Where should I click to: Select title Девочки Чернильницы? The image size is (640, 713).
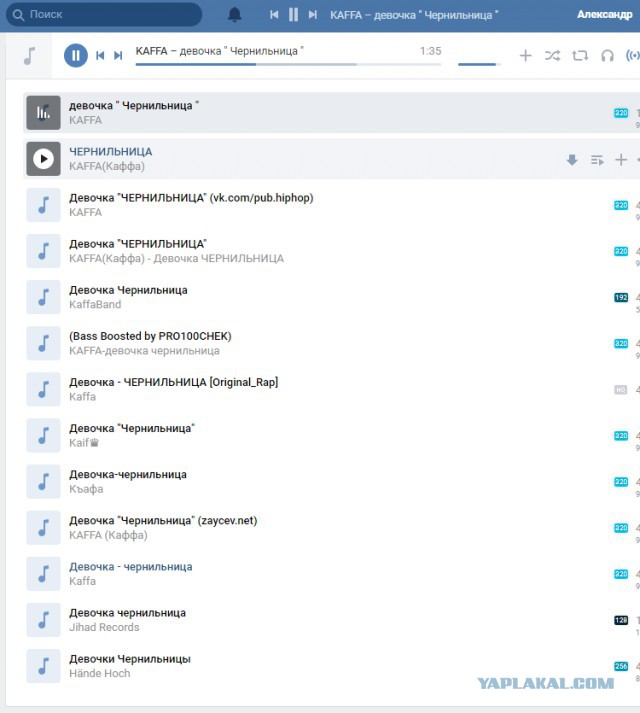[x=130, y=659]
